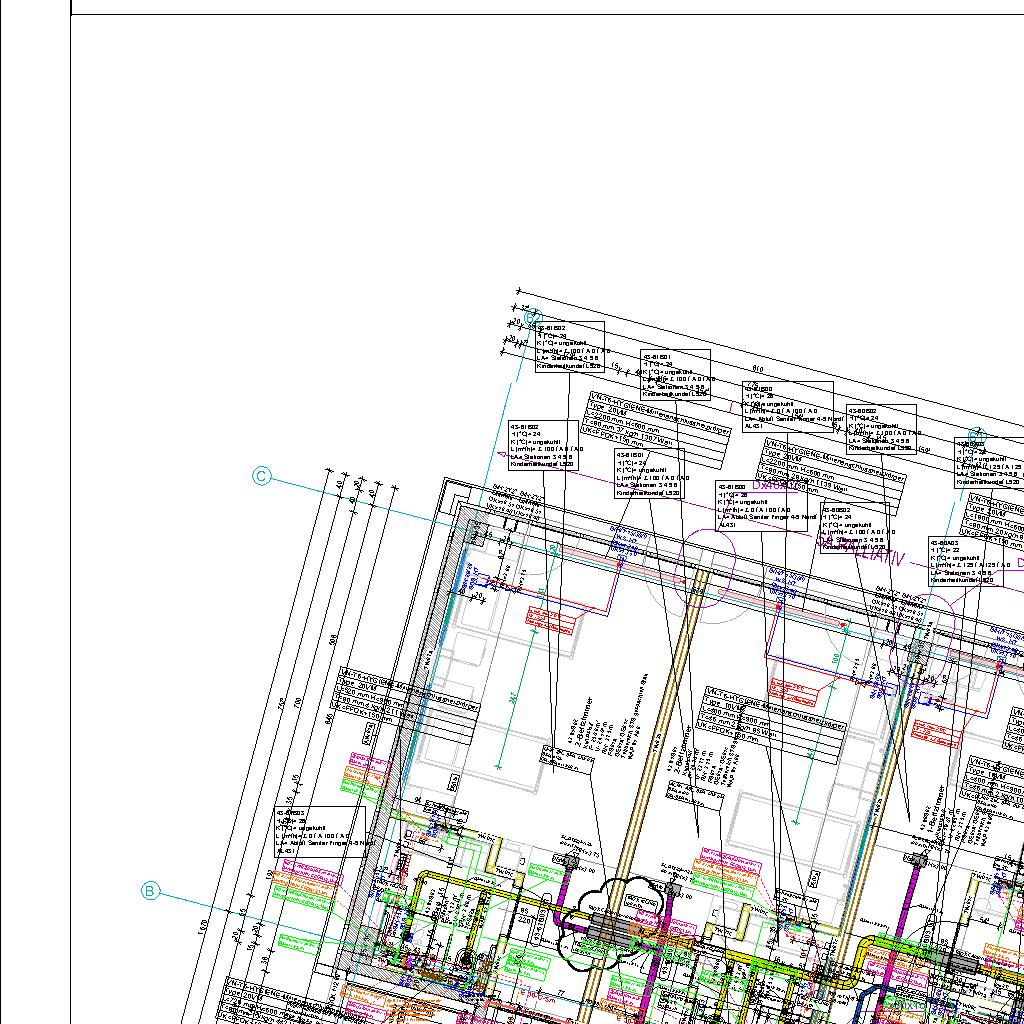The width and height of the screenshot is (1024, 1024).
Task: Click the 43-81500 annotation box containing AL431
Action: tap(787, 405)
